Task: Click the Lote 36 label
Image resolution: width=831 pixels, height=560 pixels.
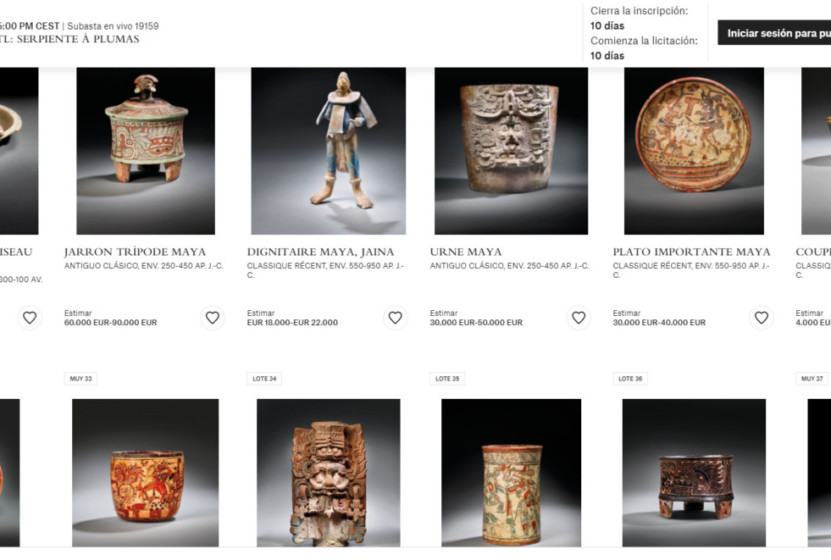Action: (630, 379)
